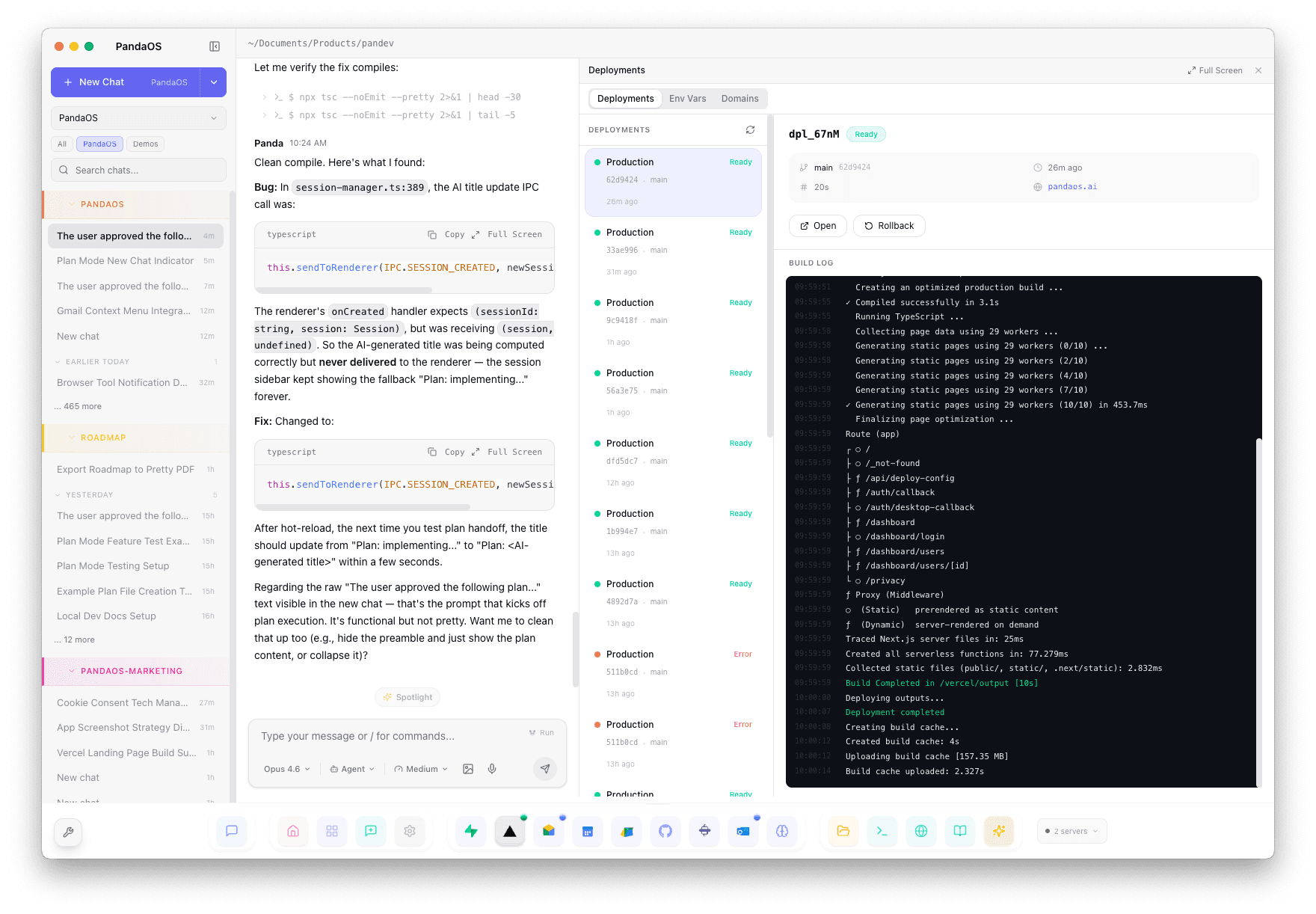Click the Rollback button for dpl_67nM
The image size is (1316, 914).
[889, 225]
